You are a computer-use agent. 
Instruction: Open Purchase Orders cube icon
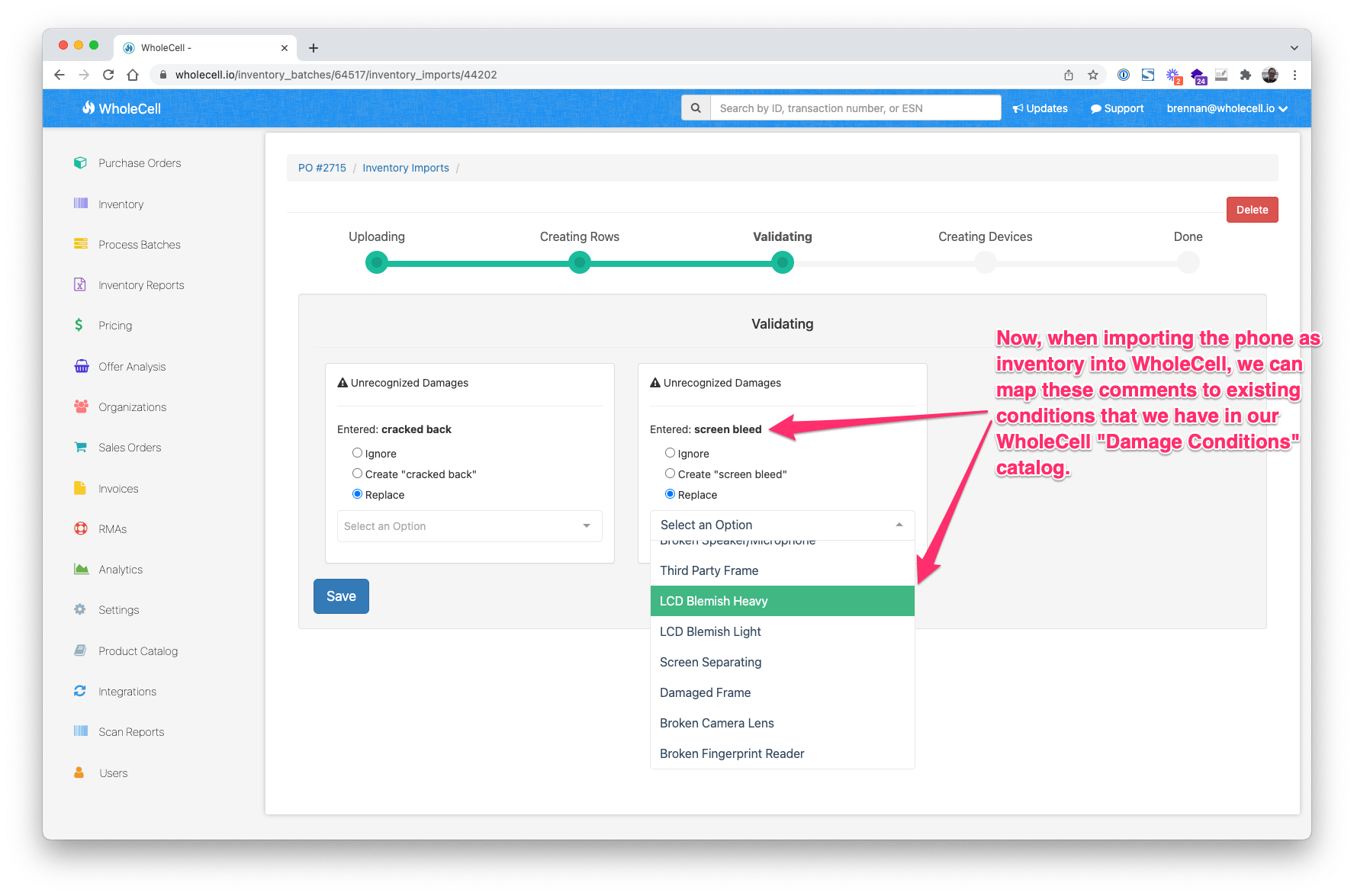(x=80, y=162)
